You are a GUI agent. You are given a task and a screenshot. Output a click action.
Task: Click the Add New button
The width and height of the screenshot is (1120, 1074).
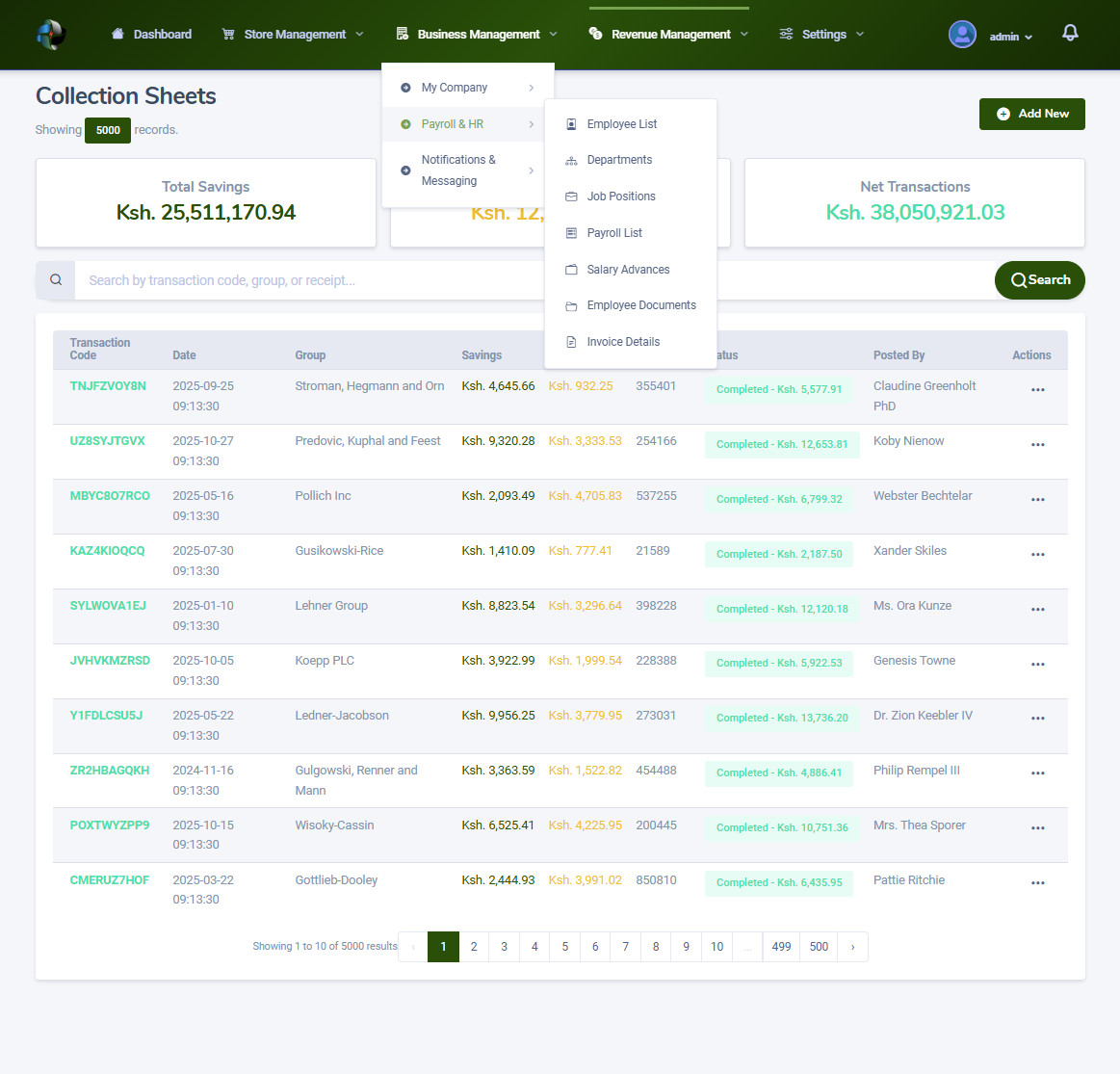[1031, 114]
